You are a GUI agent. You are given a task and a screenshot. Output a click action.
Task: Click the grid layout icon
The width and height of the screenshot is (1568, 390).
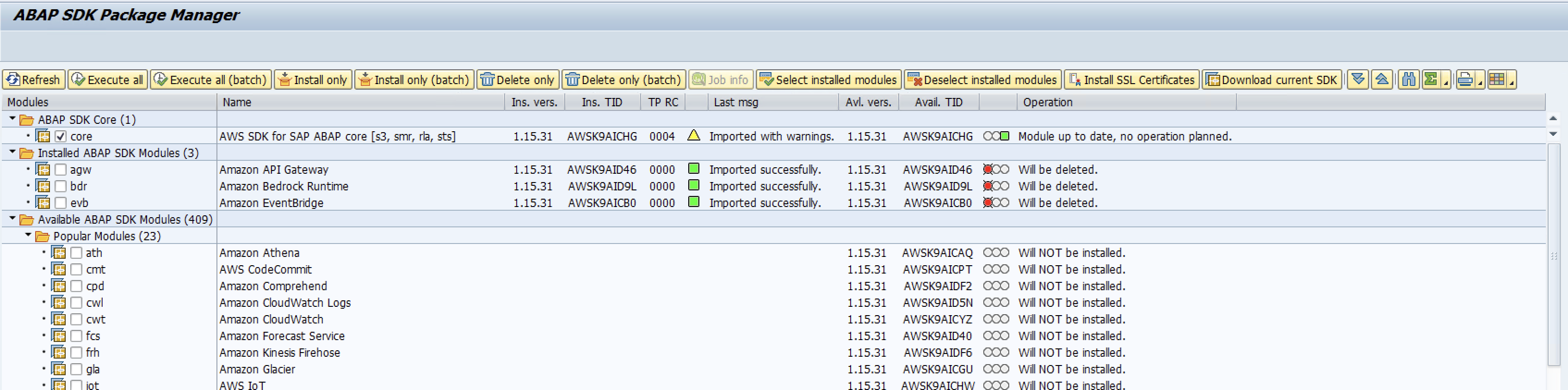click(1497, 79)
